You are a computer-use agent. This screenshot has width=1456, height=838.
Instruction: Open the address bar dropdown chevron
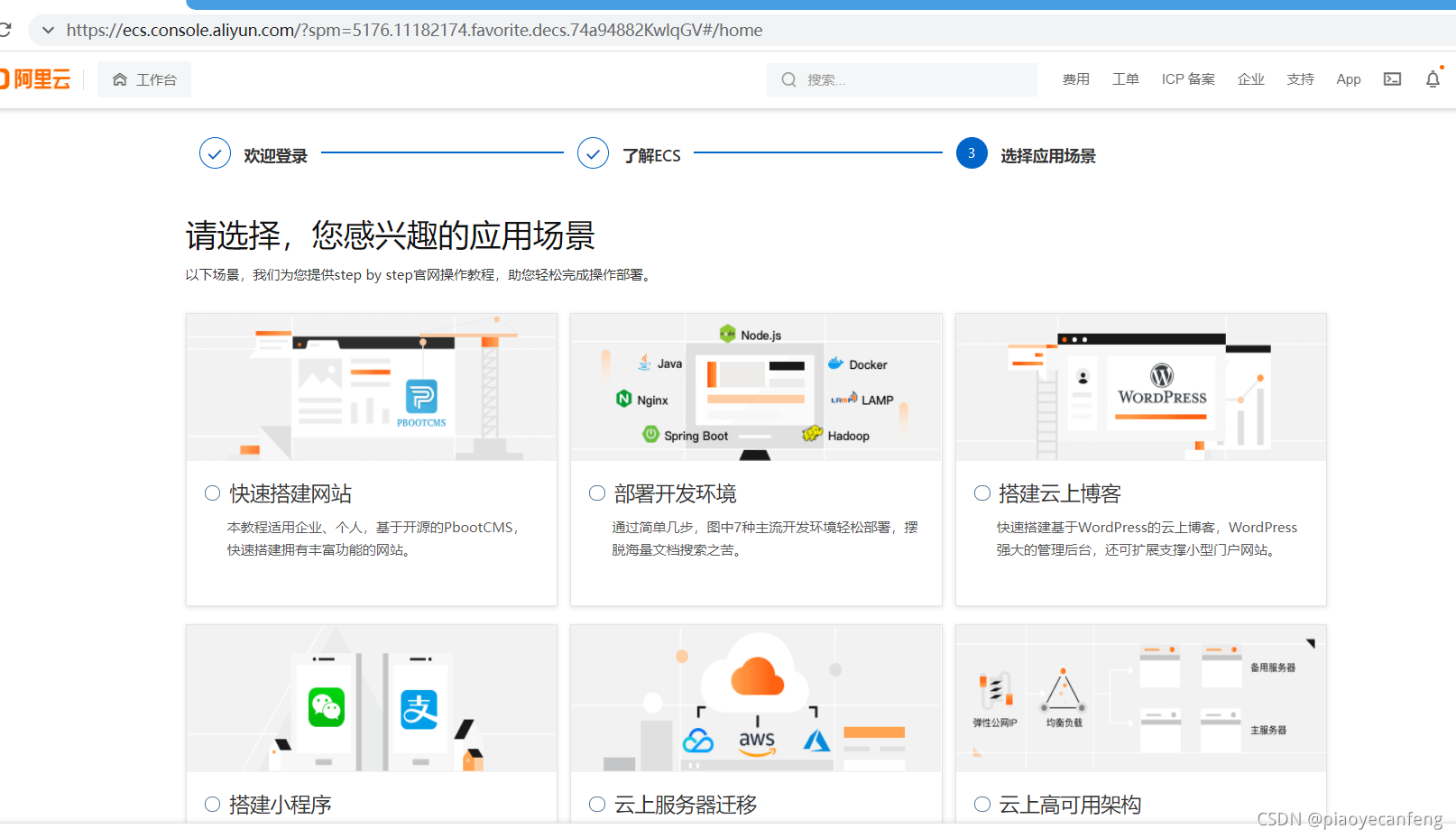48,30
